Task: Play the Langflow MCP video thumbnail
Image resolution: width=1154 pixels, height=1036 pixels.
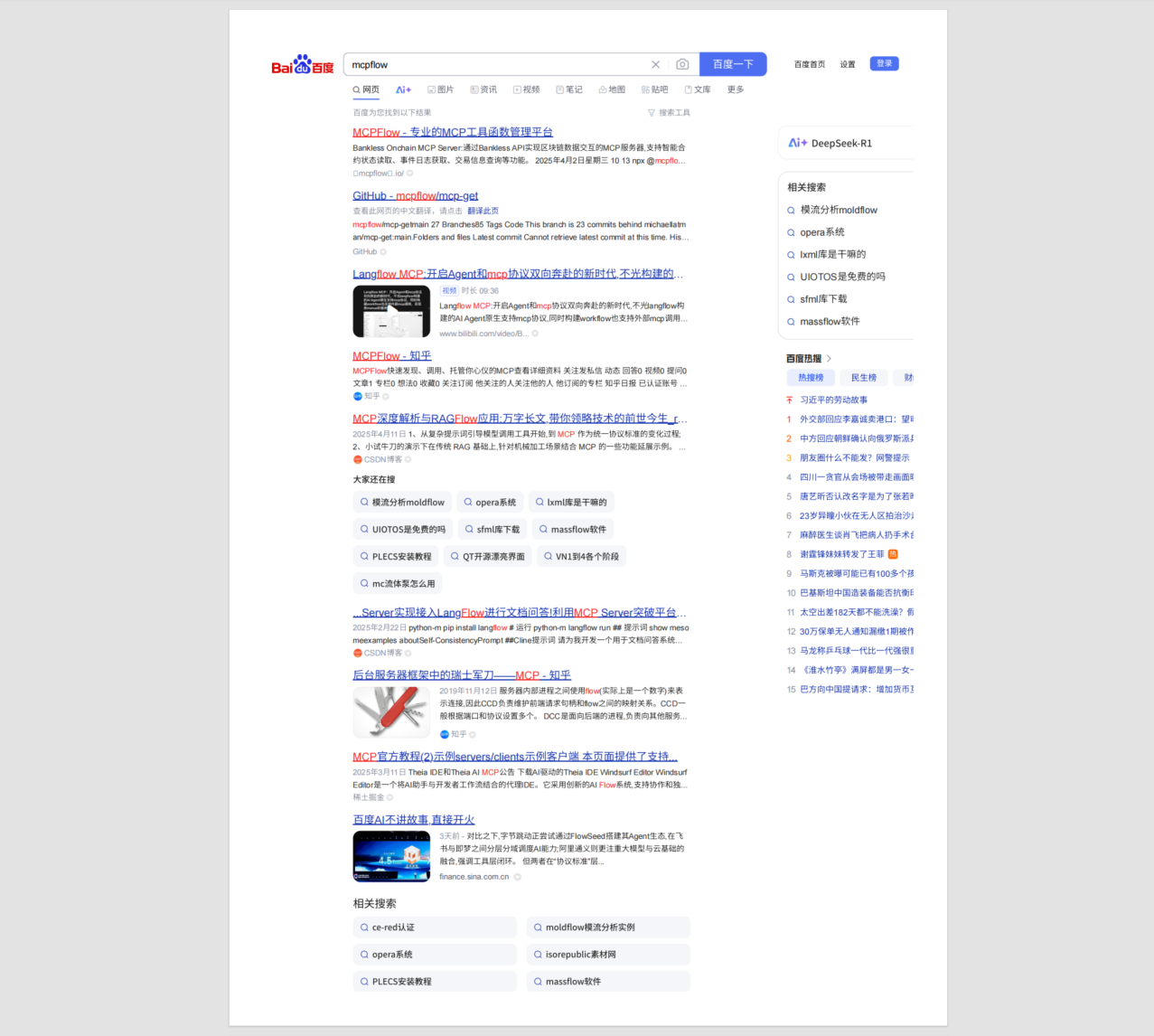Action: click(391, 311)
